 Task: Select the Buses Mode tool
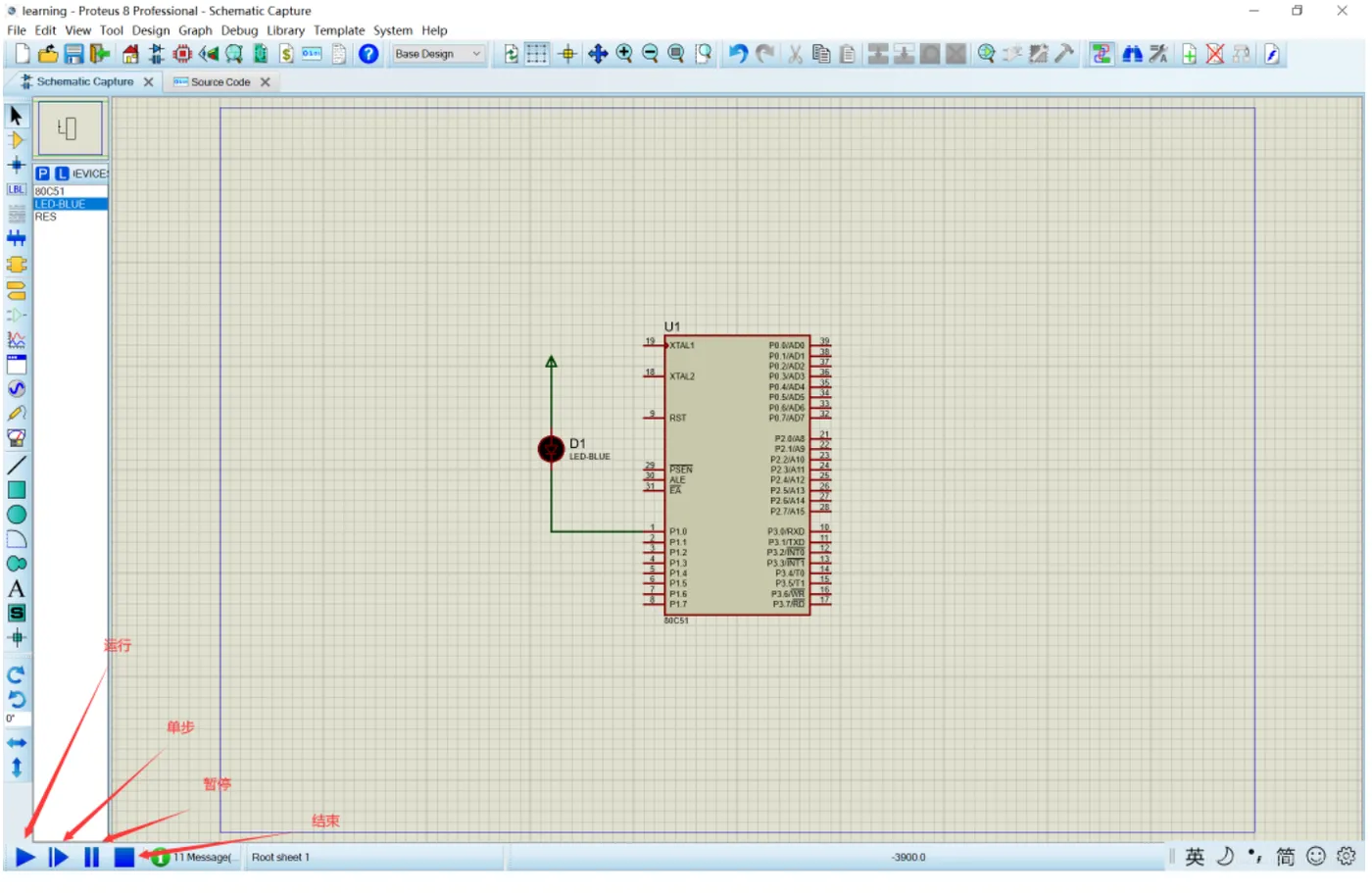(16, 238)
